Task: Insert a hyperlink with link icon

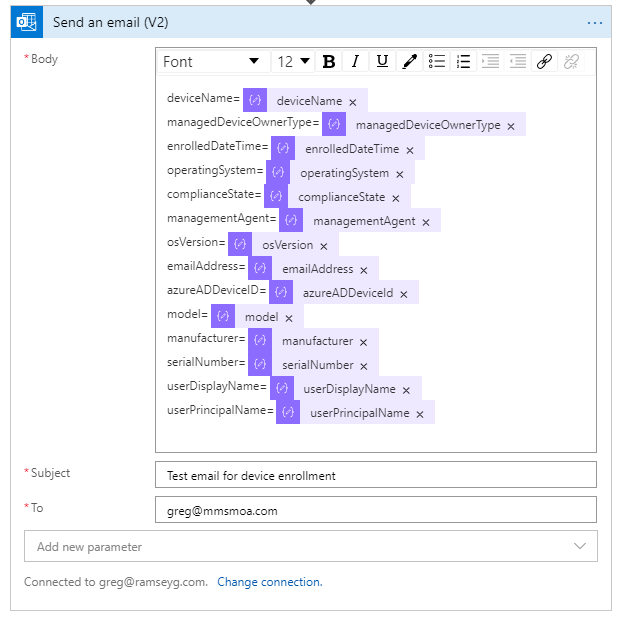Action: 544,62
